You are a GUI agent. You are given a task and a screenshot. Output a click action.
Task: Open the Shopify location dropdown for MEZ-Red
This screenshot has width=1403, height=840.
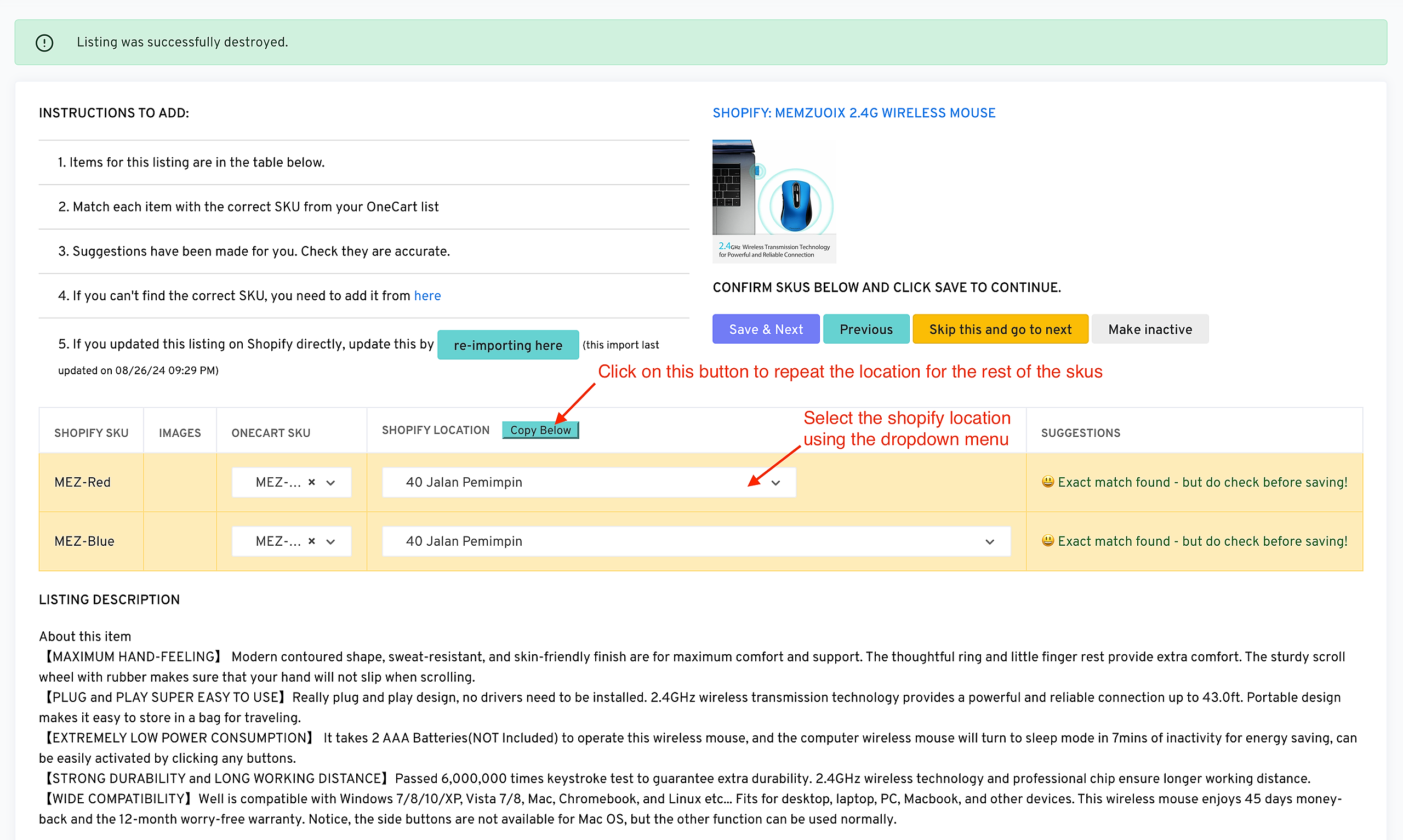(589, 482)
